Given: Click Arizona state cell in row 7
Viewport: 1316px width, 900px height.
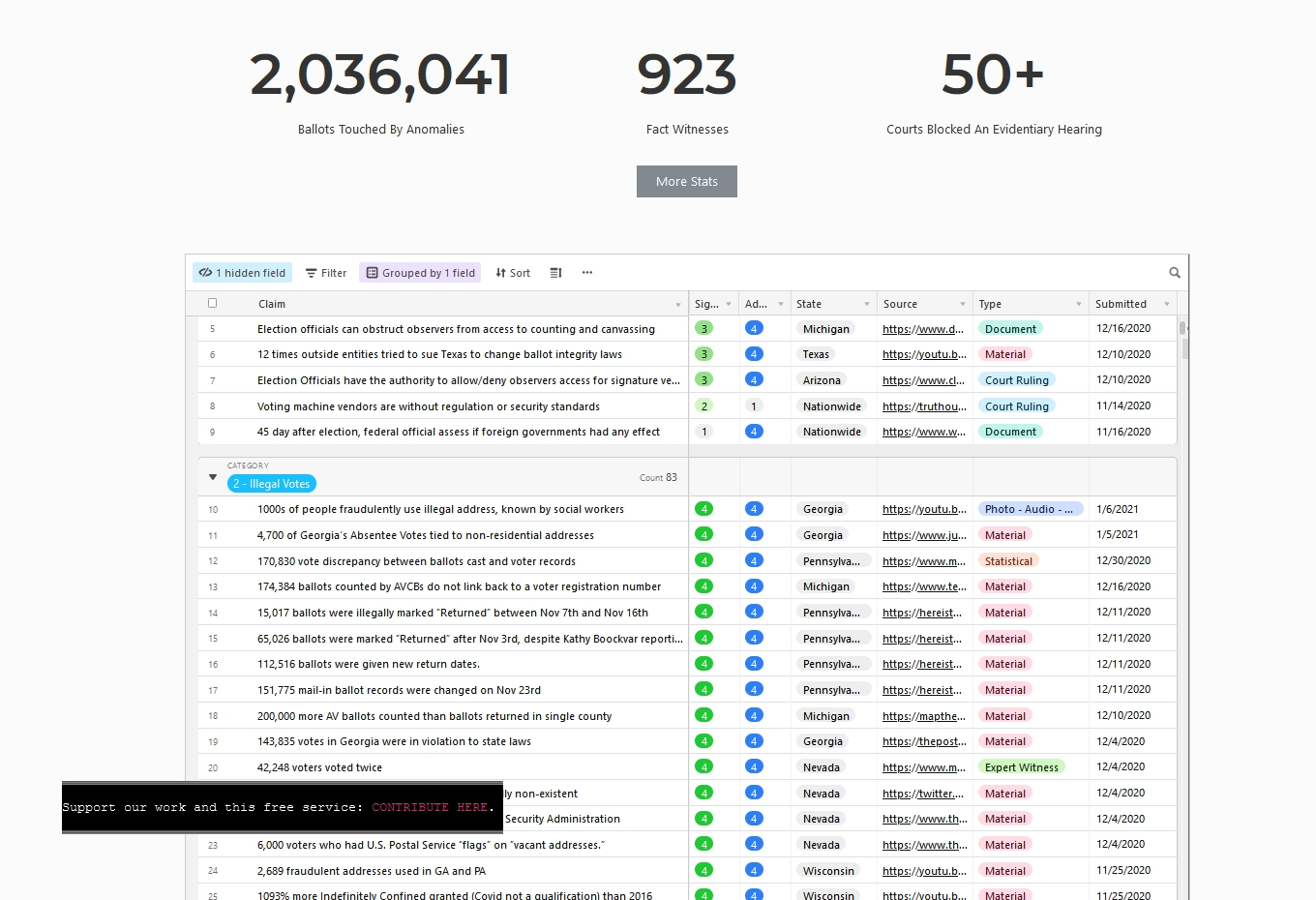Looking at the screenshot, I should (822, 380).
